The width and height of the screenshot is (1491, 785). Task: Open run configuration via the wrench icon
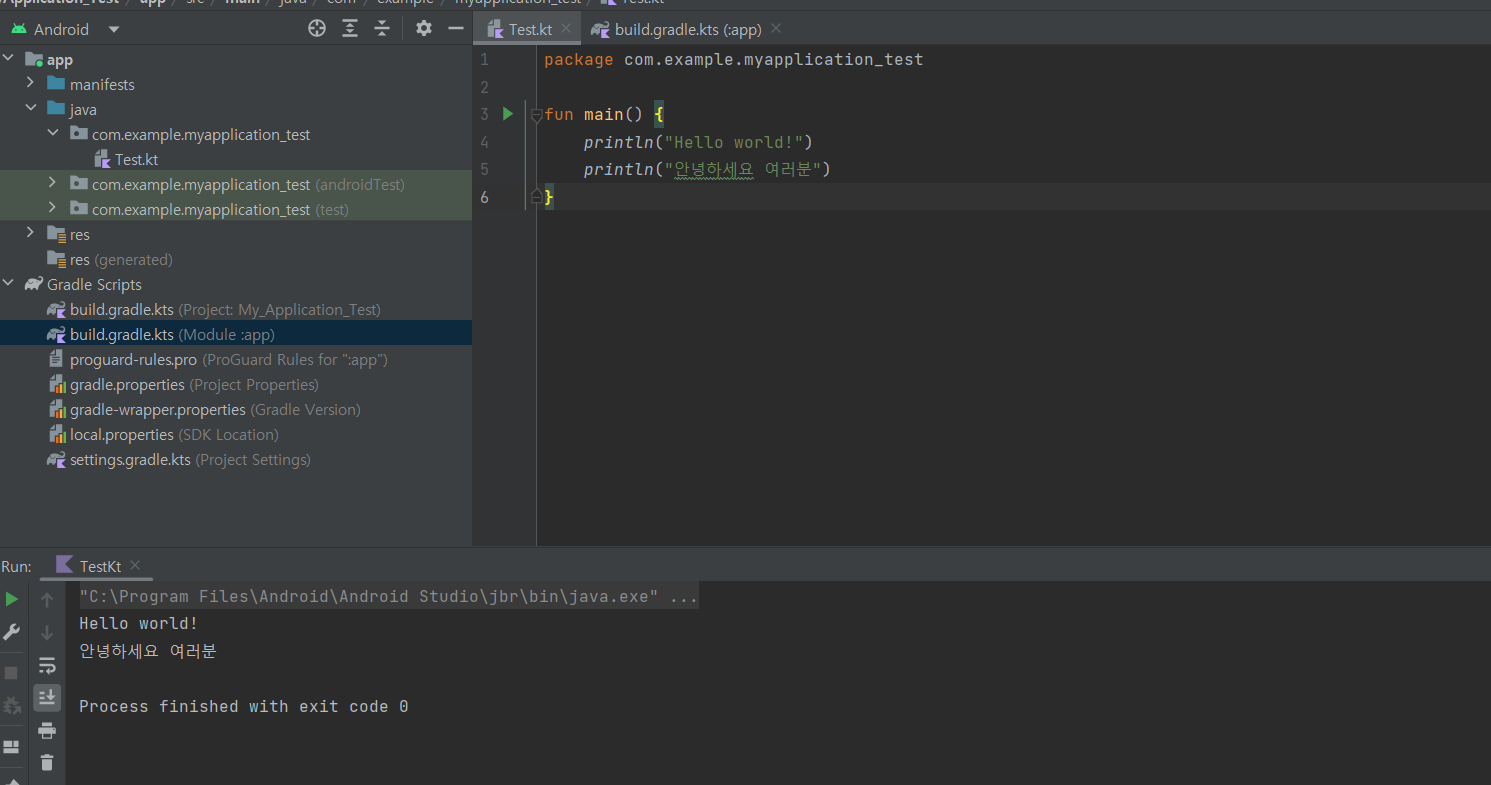(x=12, y=632)
